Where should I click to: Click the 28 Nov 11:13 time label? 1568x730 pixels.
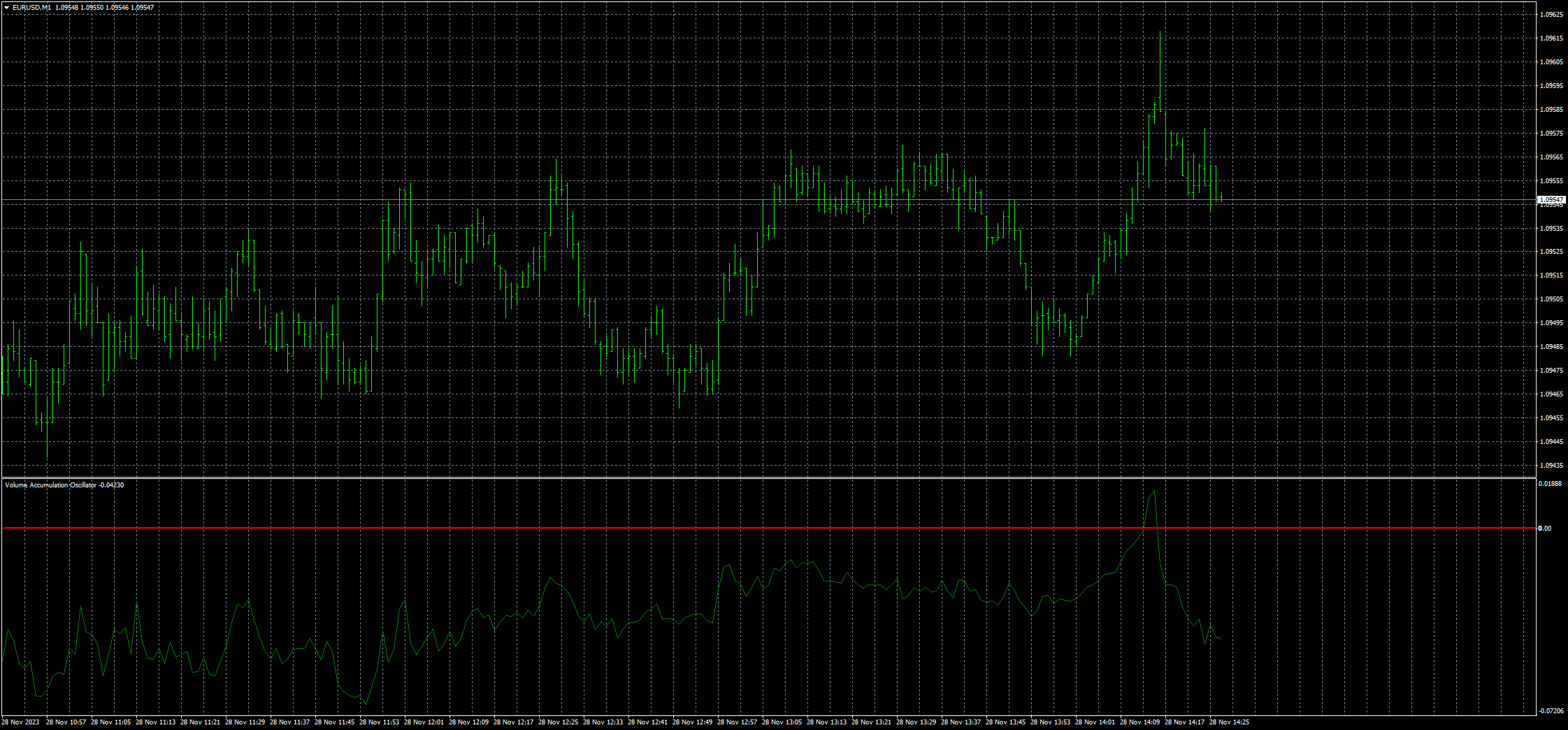[x=155, y=722]
